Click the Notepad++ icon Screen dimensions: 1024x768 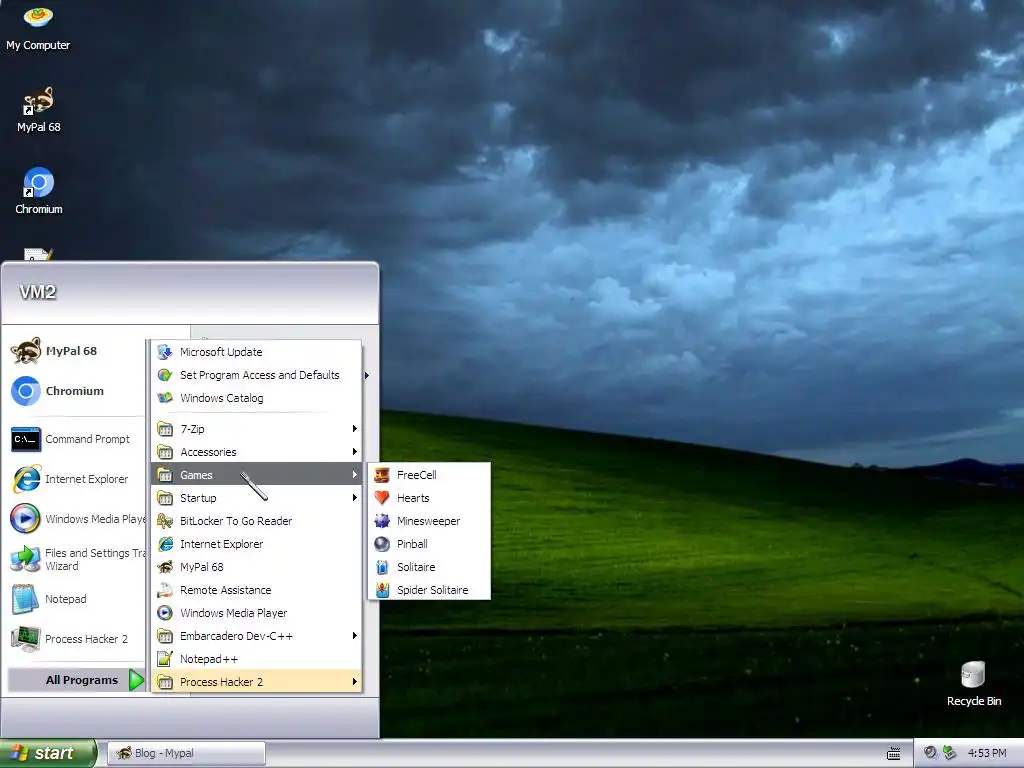tap(165, 659)
